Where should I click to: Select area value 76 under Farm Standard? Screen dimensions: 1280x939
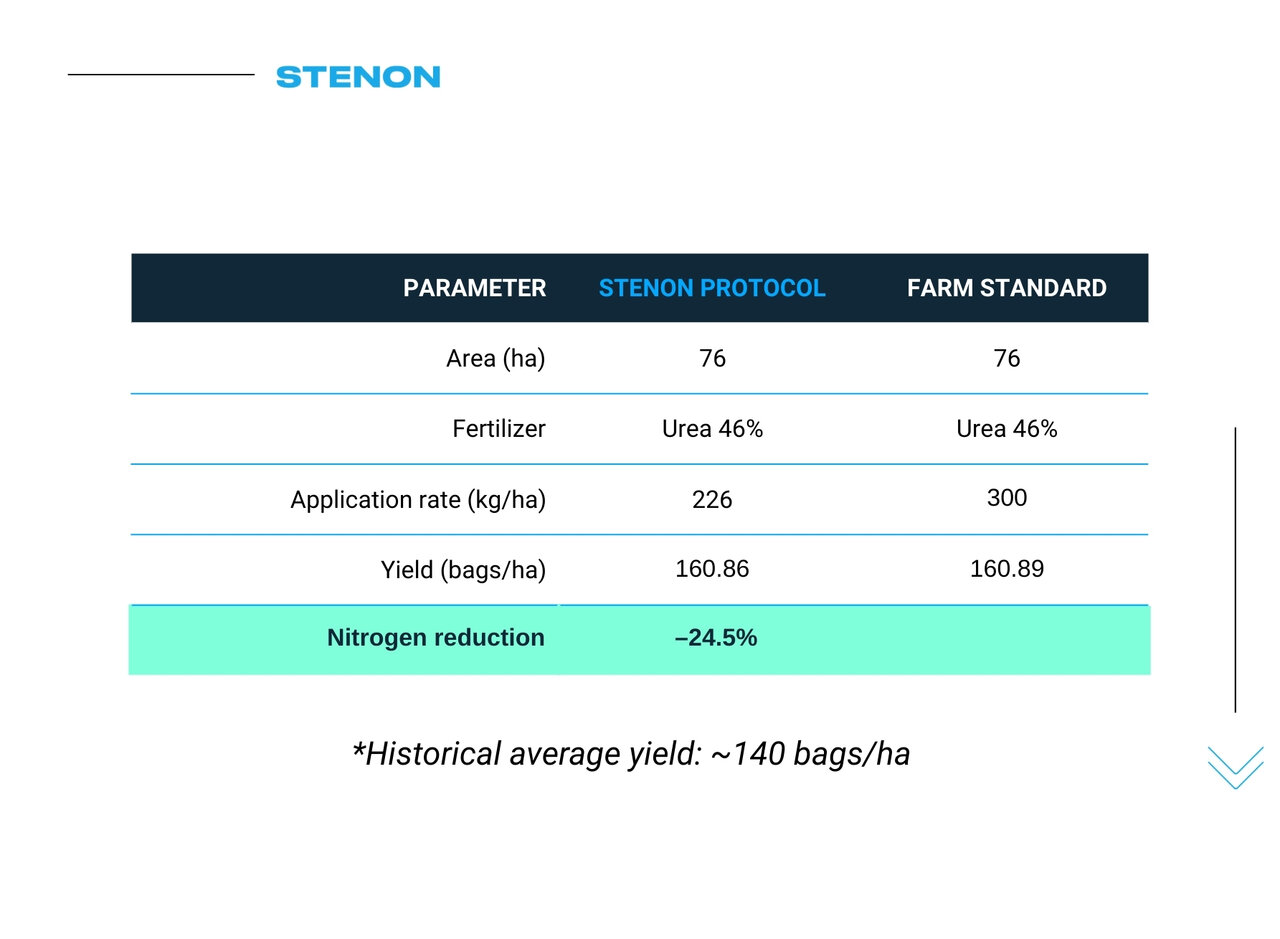[1006, 358]
